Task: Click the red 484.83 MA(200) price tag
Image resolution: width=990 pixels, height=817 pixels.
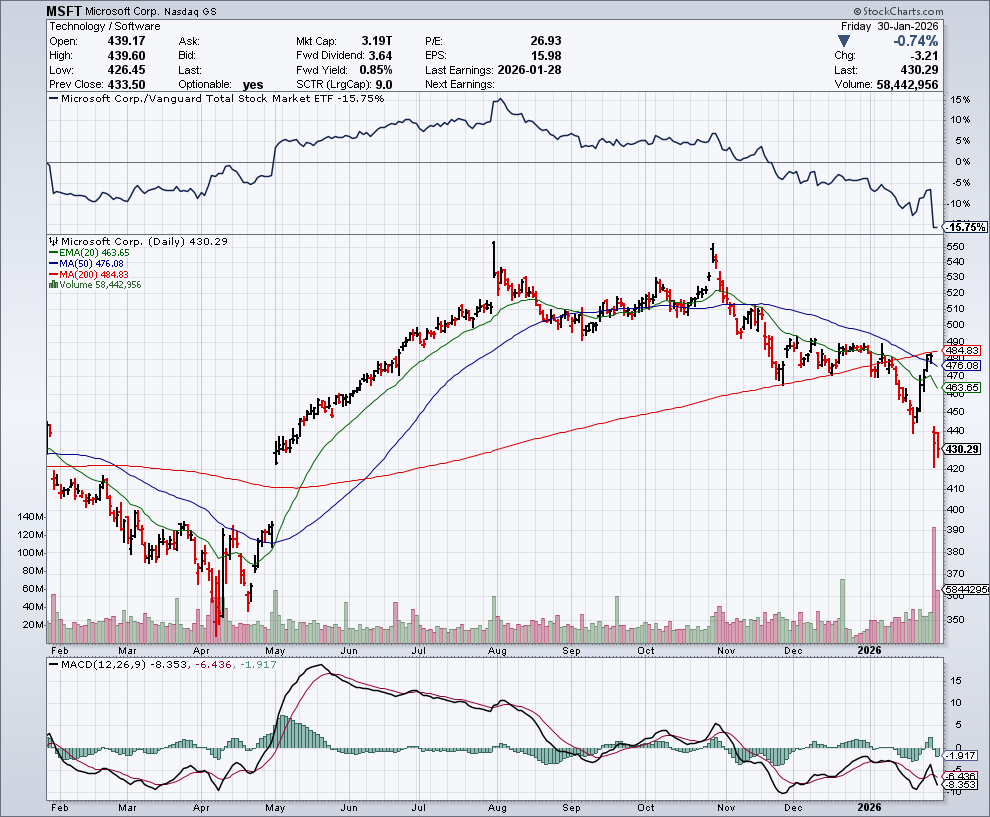Action: click(966, 350)
